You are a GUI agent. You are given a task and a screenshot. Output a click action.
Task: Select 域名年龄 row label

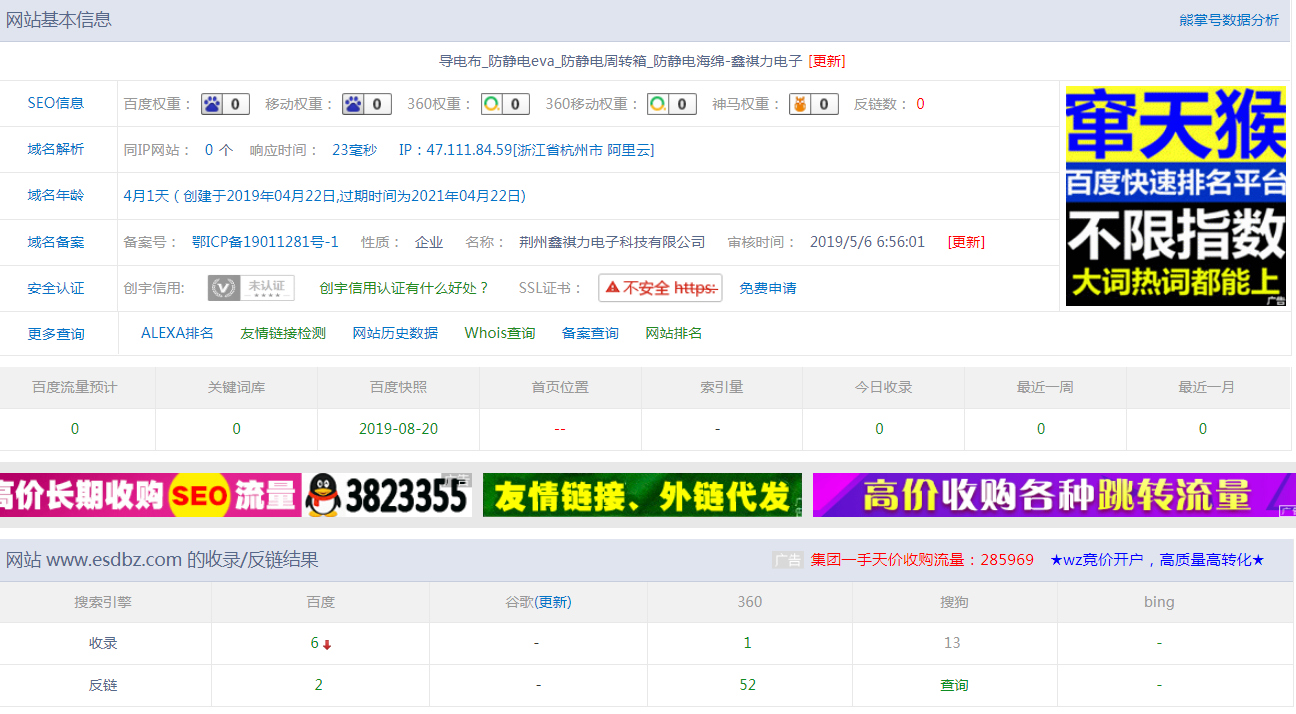pos(56,195)
